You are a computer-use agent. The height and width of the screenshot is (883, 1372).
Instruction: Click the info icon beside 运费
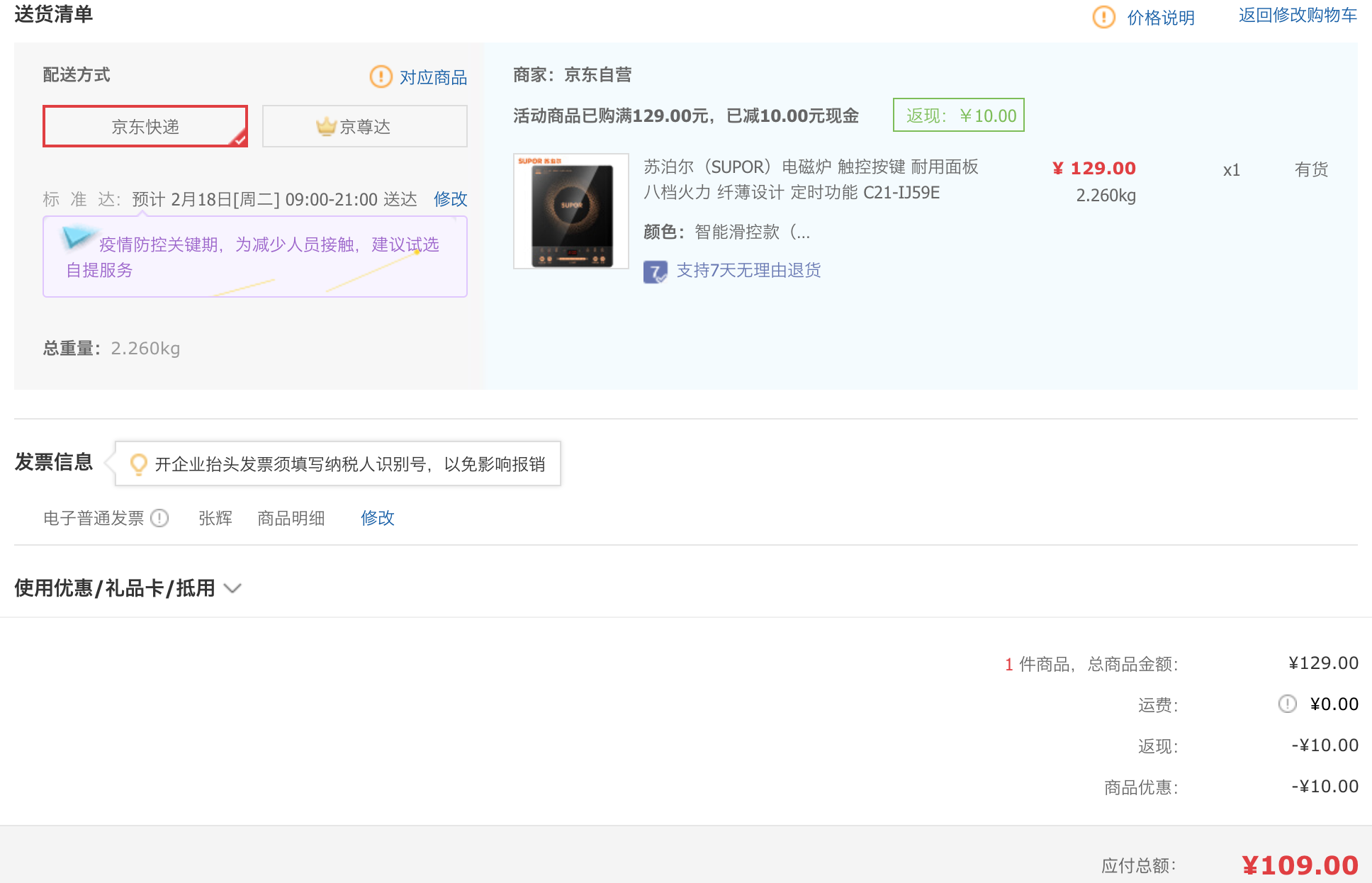point(1287,704)
